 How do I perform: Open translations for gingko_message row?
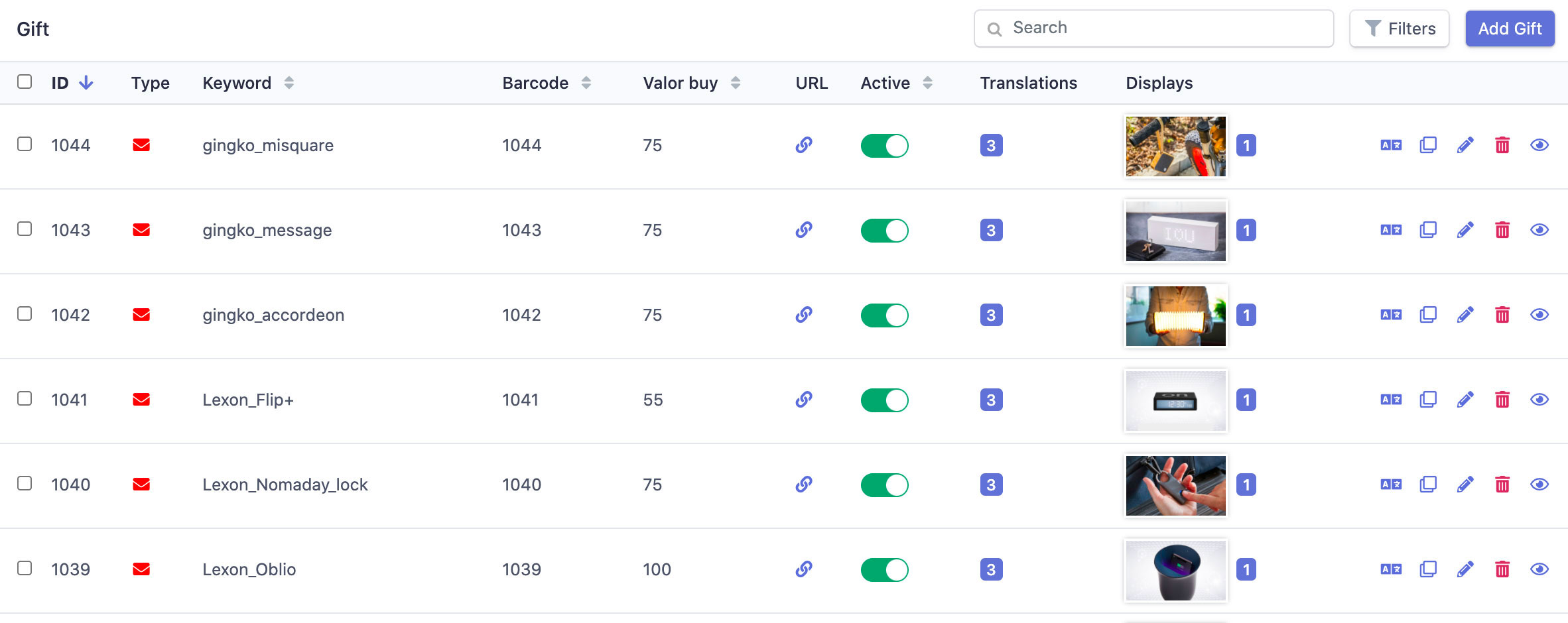pos(1391,230)
